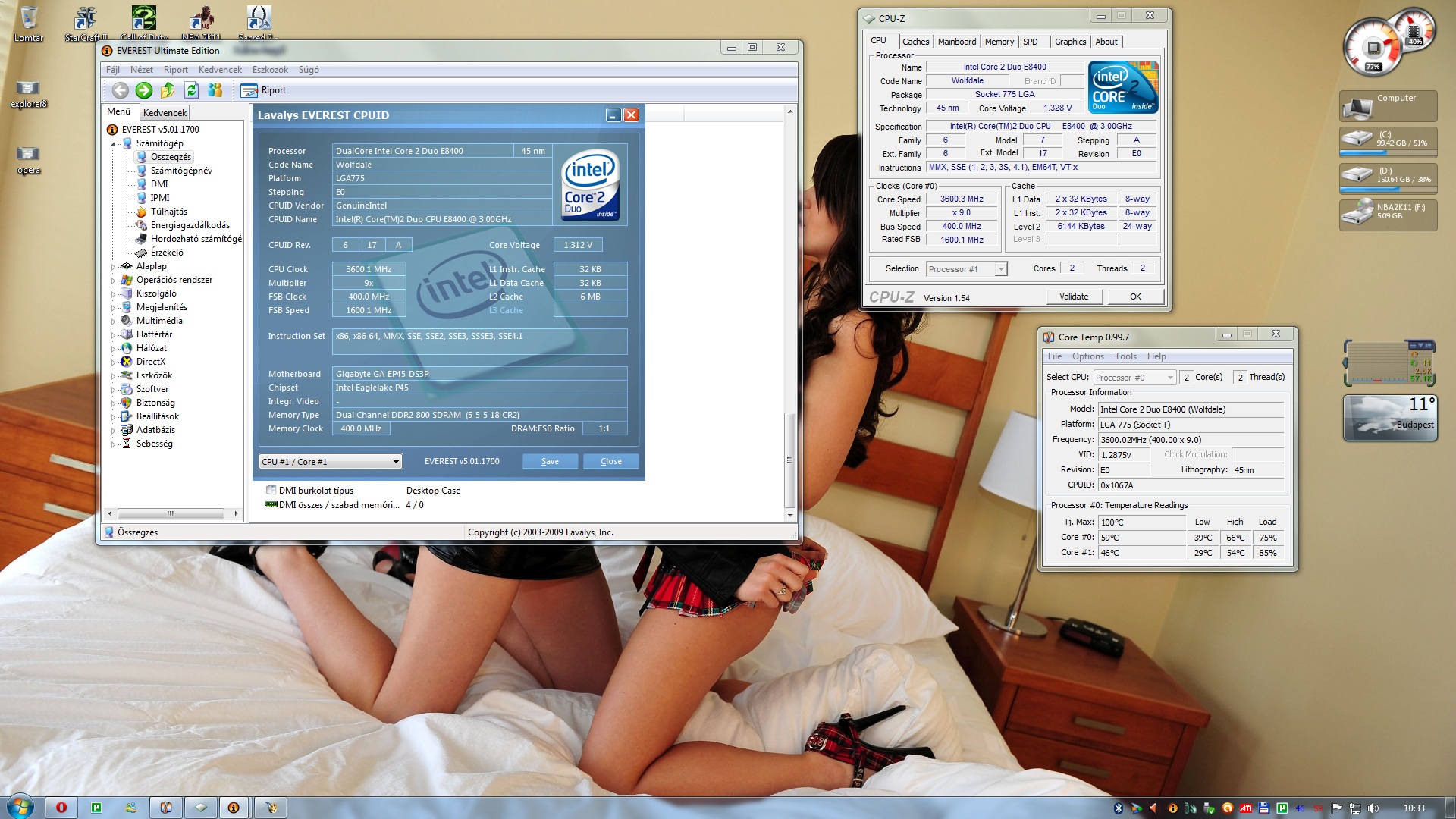1456x819 pixels.
Task: Click CPU-Z About tab
Action: (1106, 42)
